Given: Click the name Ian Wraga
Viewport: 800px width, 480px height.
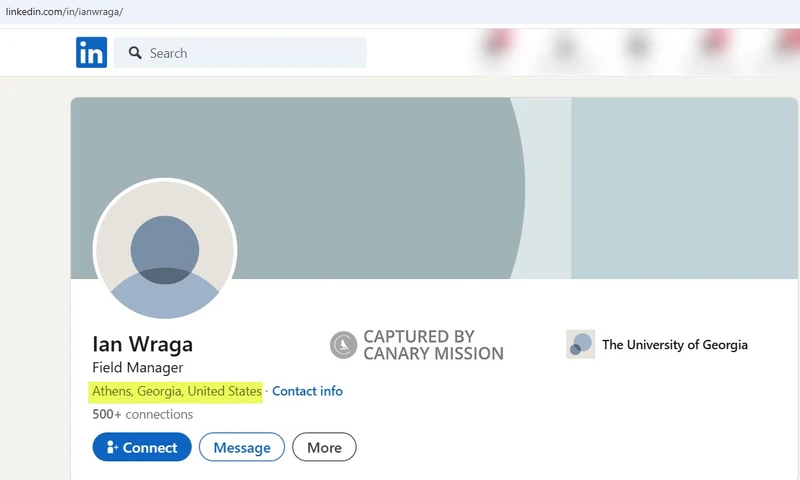Looking at the screenshot, I should point(142,344).
